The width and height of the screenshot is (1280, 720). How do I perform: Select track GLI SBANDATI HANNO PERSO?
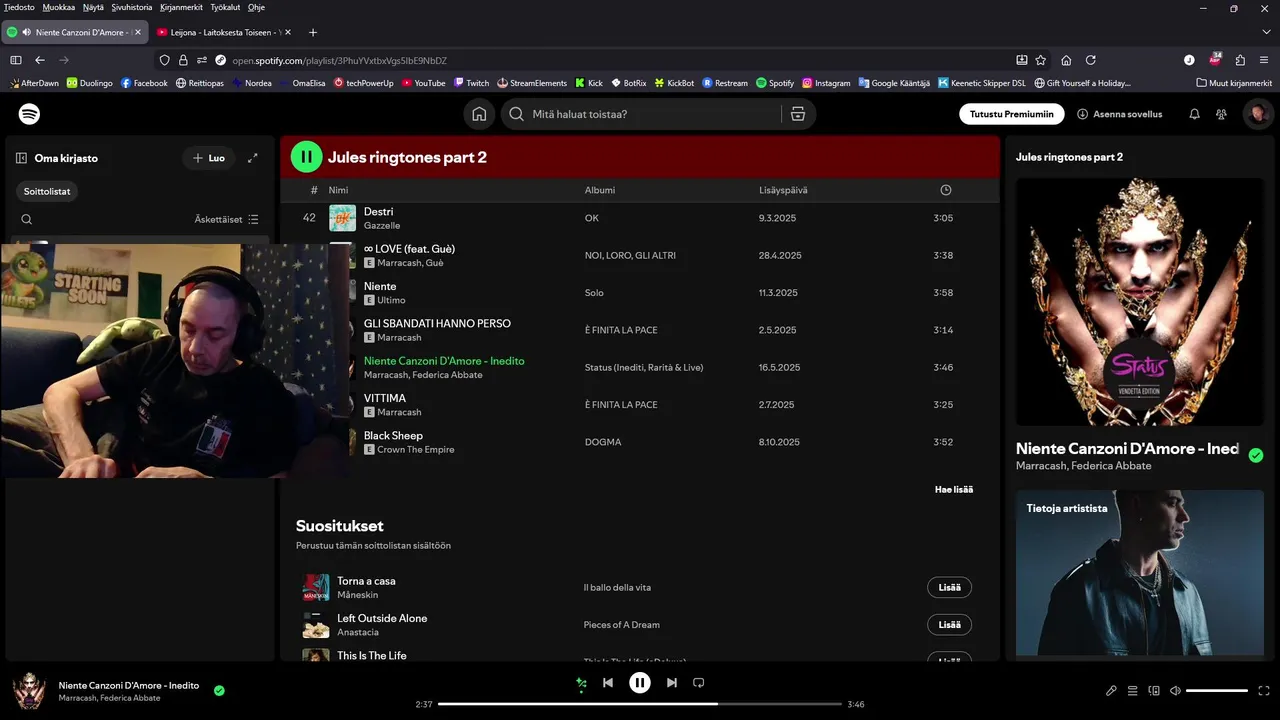(437, 324)
